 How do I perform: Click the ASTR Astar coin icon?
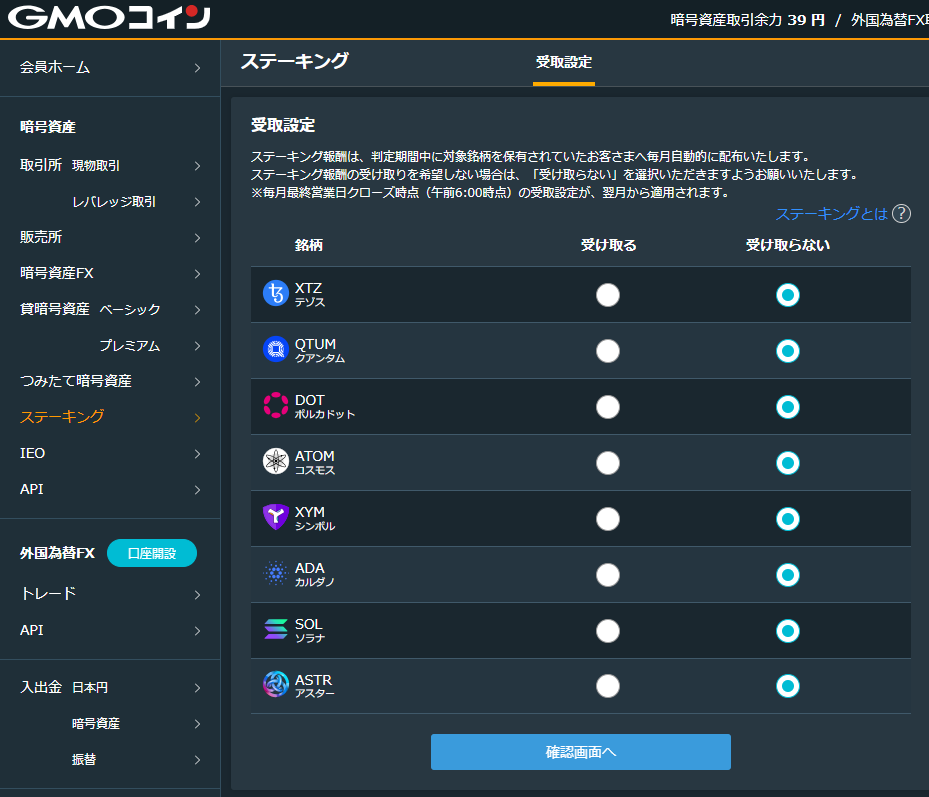point(276,684)
